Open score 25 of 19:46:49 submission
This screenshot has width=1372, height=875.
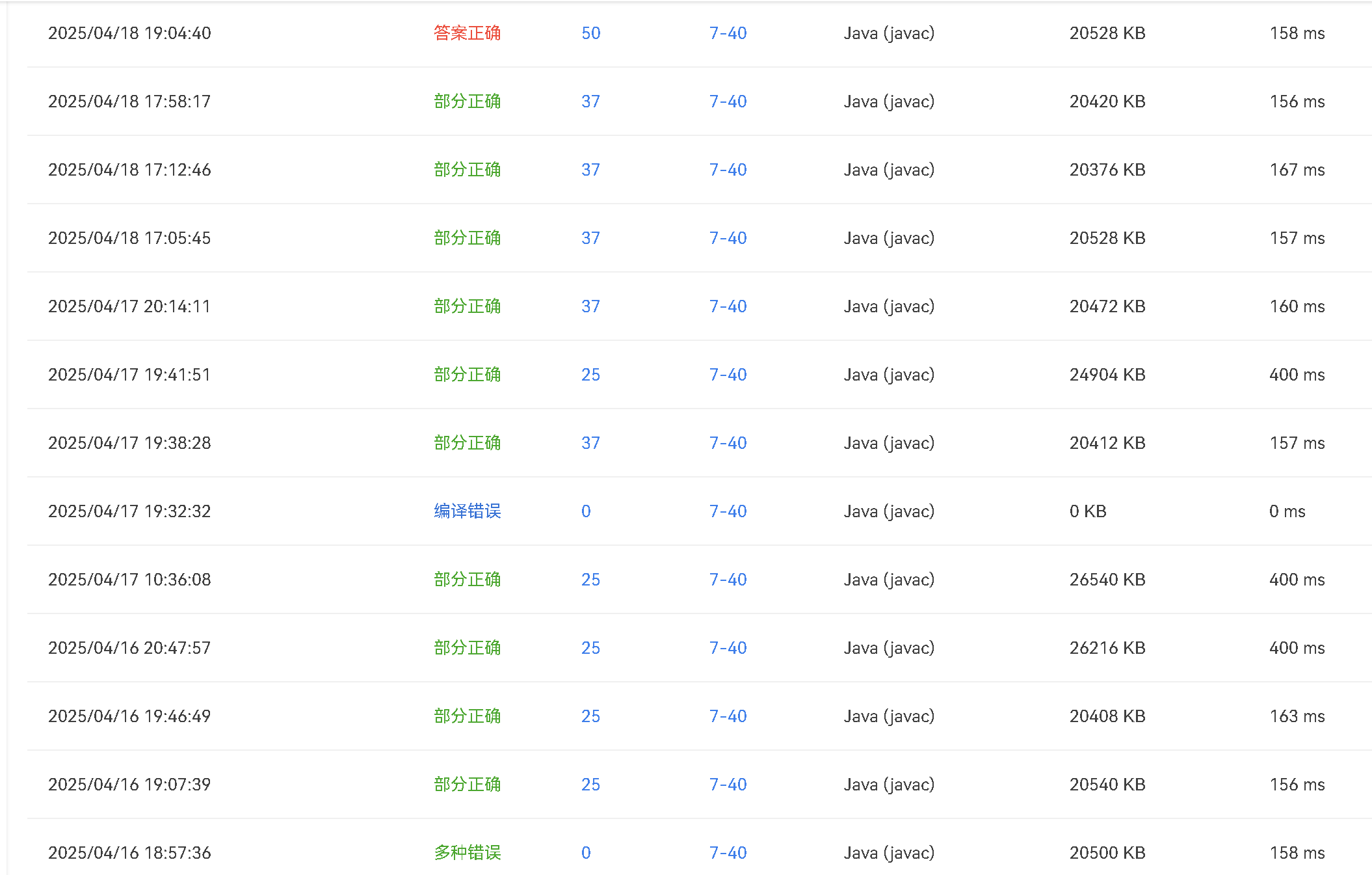(590, 716)
